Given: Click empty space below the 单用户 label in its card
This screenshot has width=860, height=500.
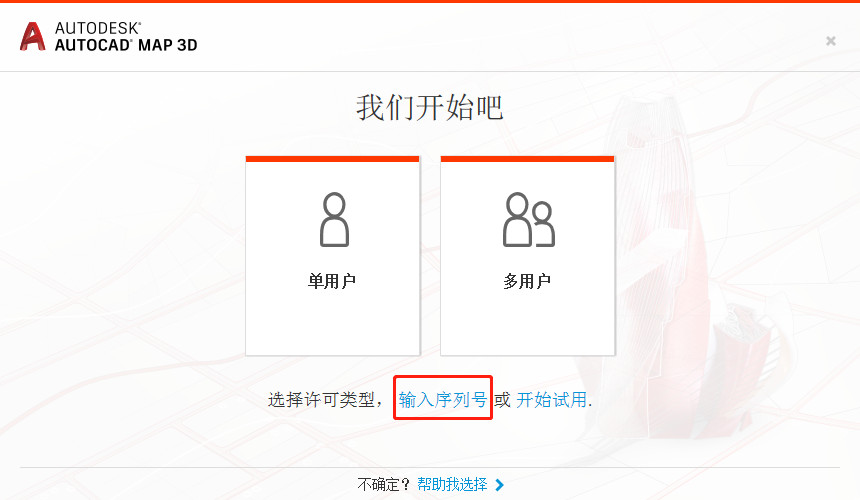Looking at the screenshot, I should click(x=332, y=323).
